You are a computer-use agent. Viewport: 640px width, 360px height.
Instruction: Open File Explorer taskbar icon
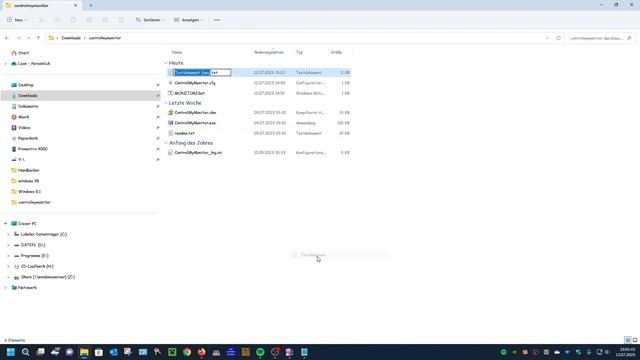(x=84, y=352)
